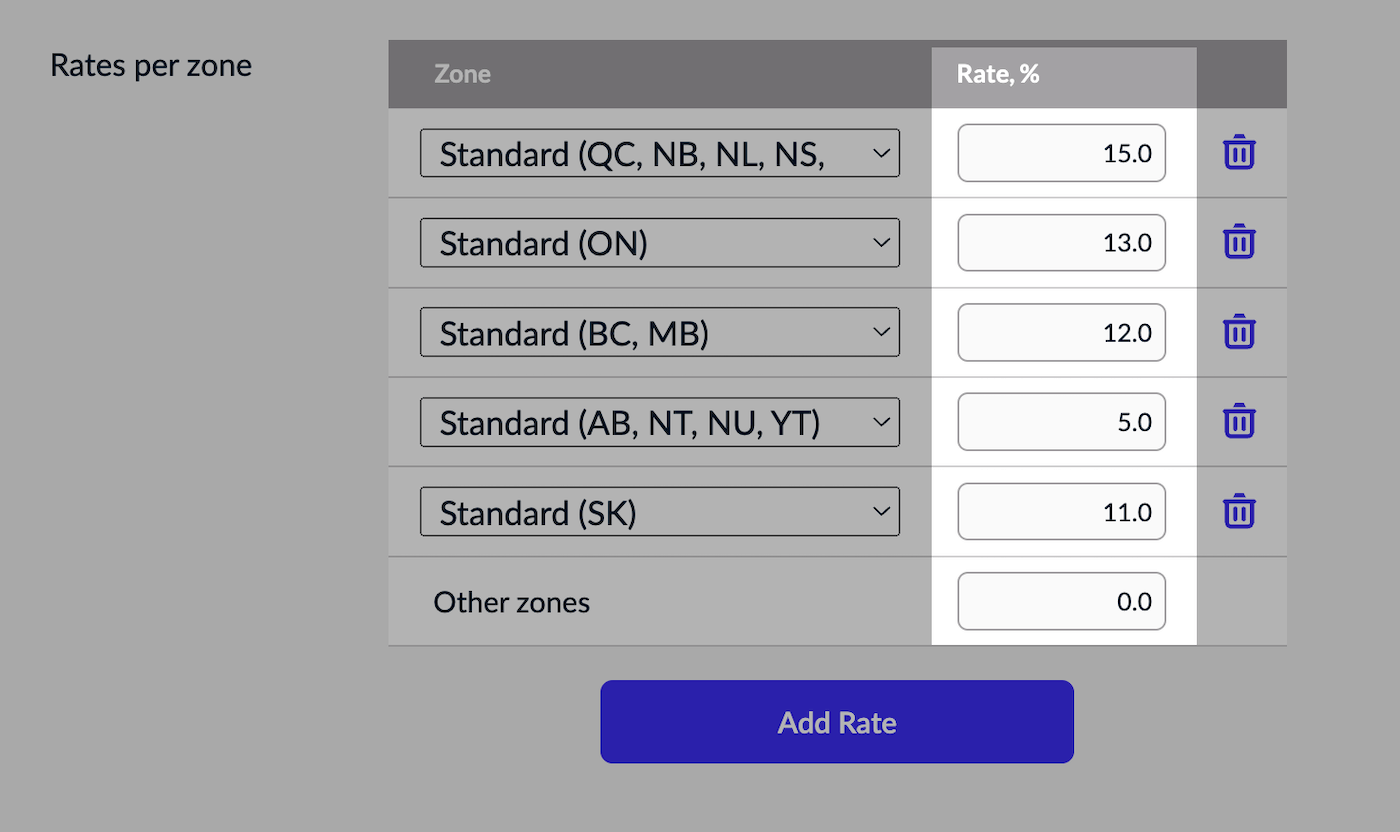Expand the Standard (AB, NT, NU, YT) dropdown
The width and height of the screenshot is (1400, 832).
(659, 422)
